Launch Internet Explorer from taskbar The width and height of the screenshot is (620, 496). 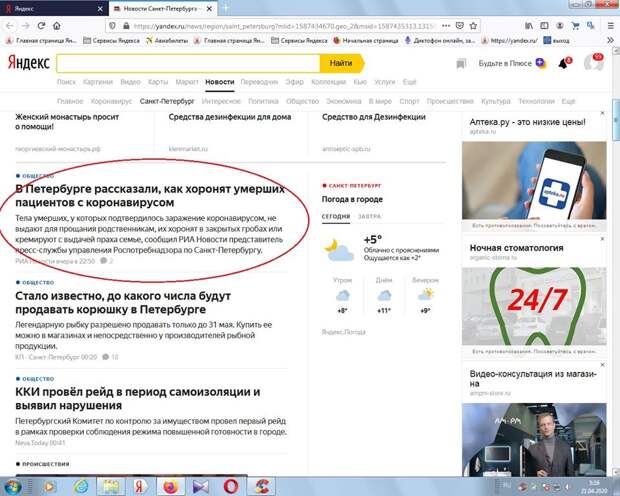click(x=81, y=486)
